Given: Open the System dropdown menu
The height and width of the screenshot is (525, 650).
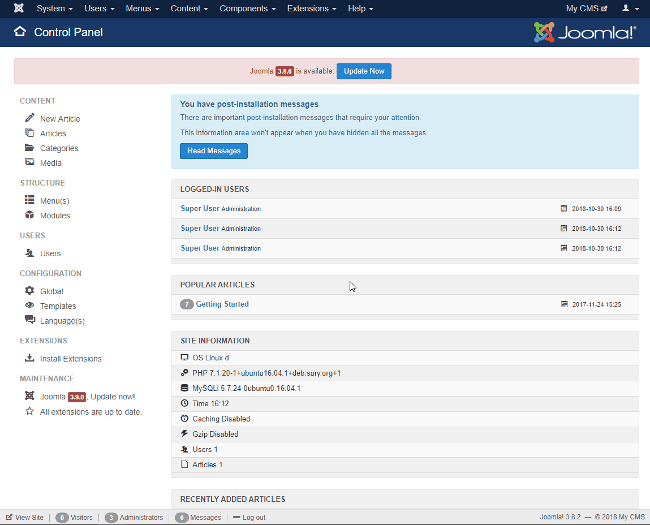Looking at the screenshot, I should [x=54, y=8].
